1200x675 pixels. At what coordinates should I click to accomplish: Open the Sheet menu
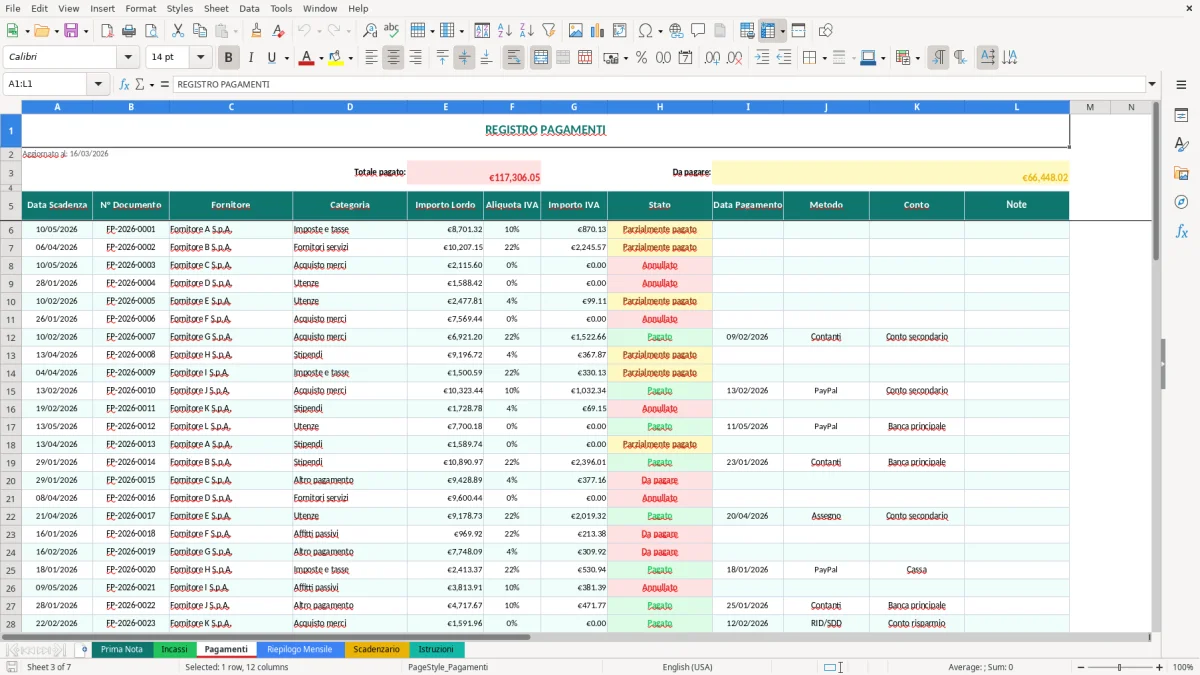click(x=216, y=8)
